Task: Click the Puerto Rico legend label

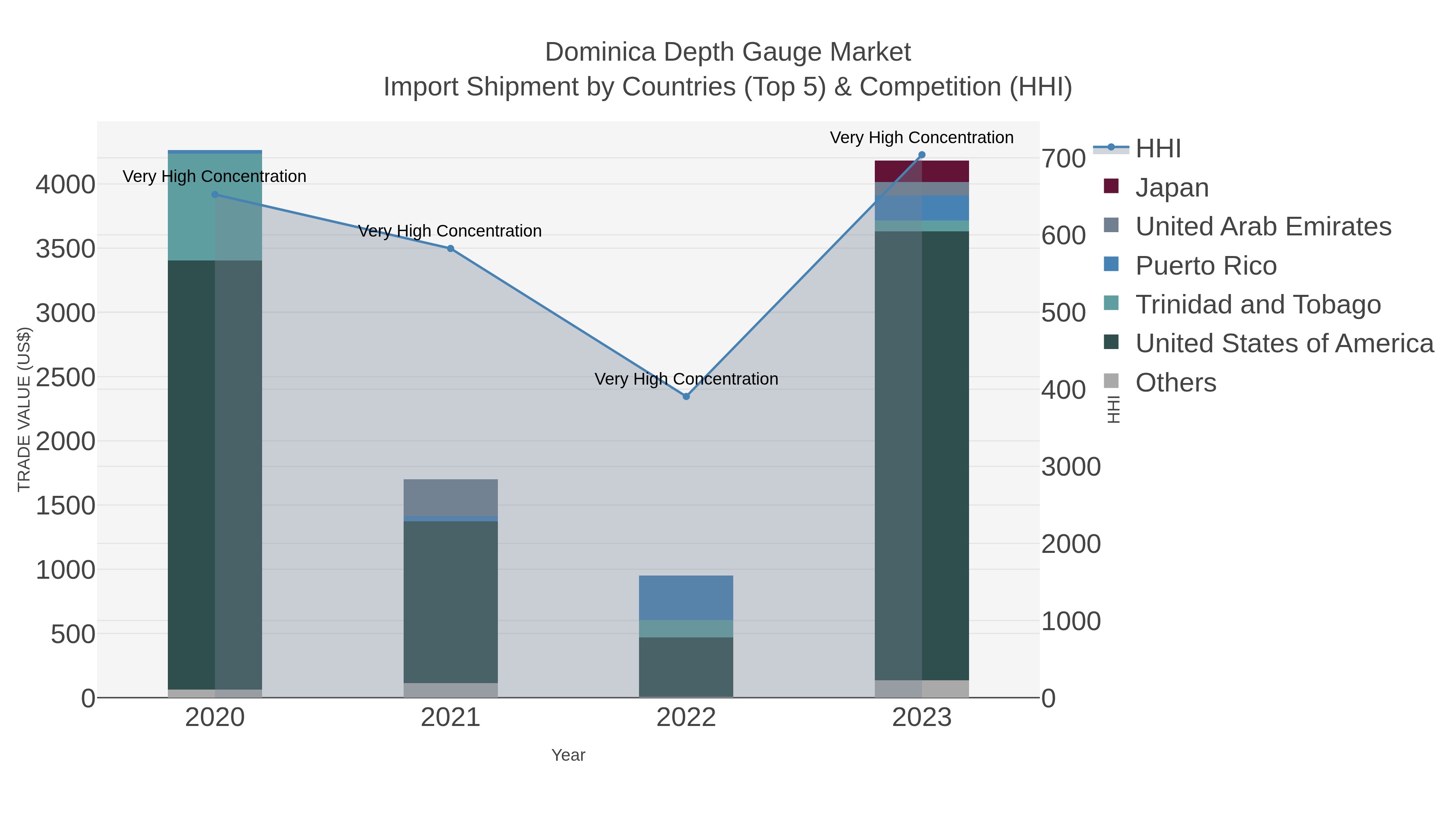Action: pyautogui.click(x=1206, y=266)
